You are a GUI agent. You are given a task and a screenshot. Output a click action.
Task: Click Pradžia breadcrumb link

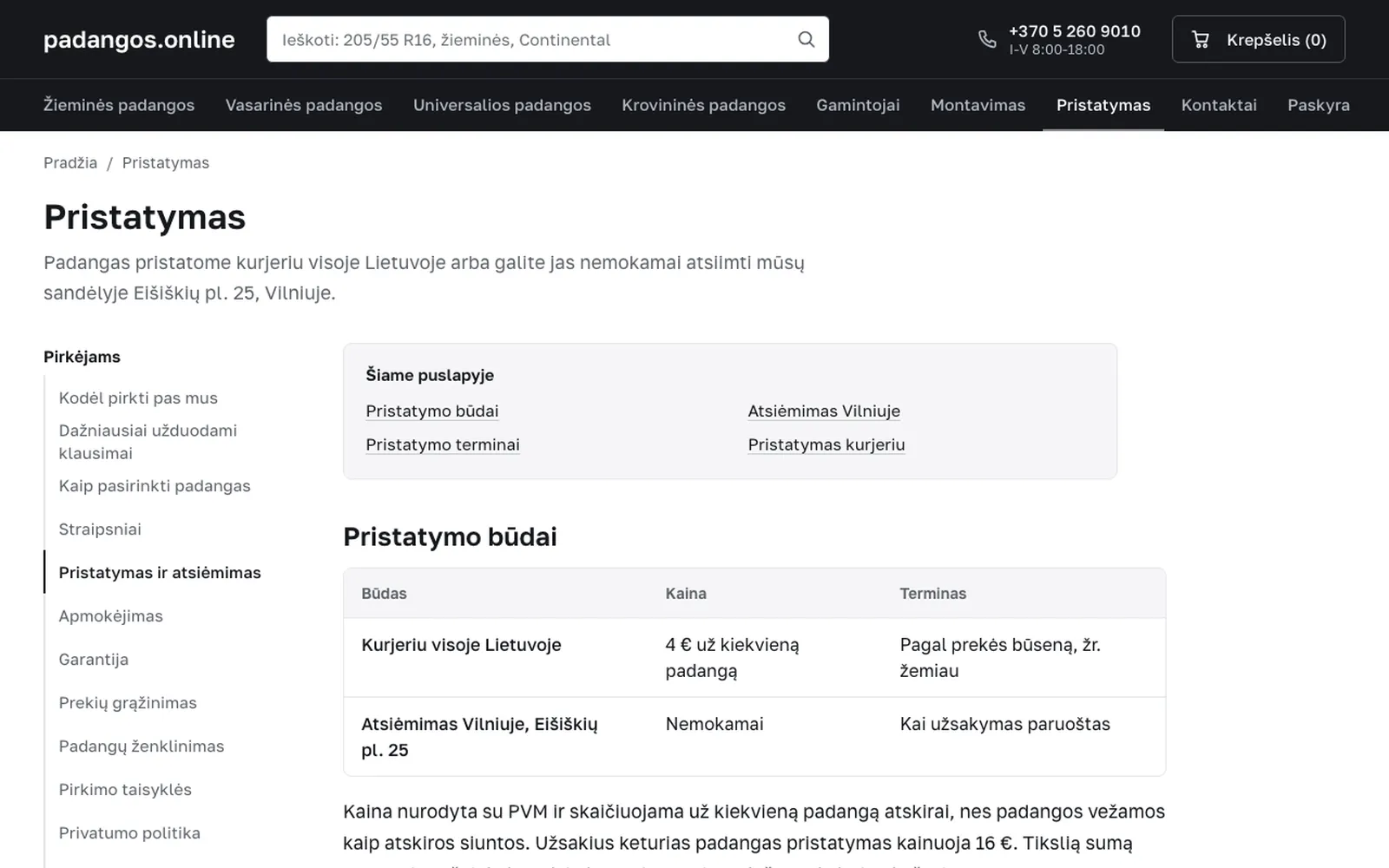[x=70, y=162]
